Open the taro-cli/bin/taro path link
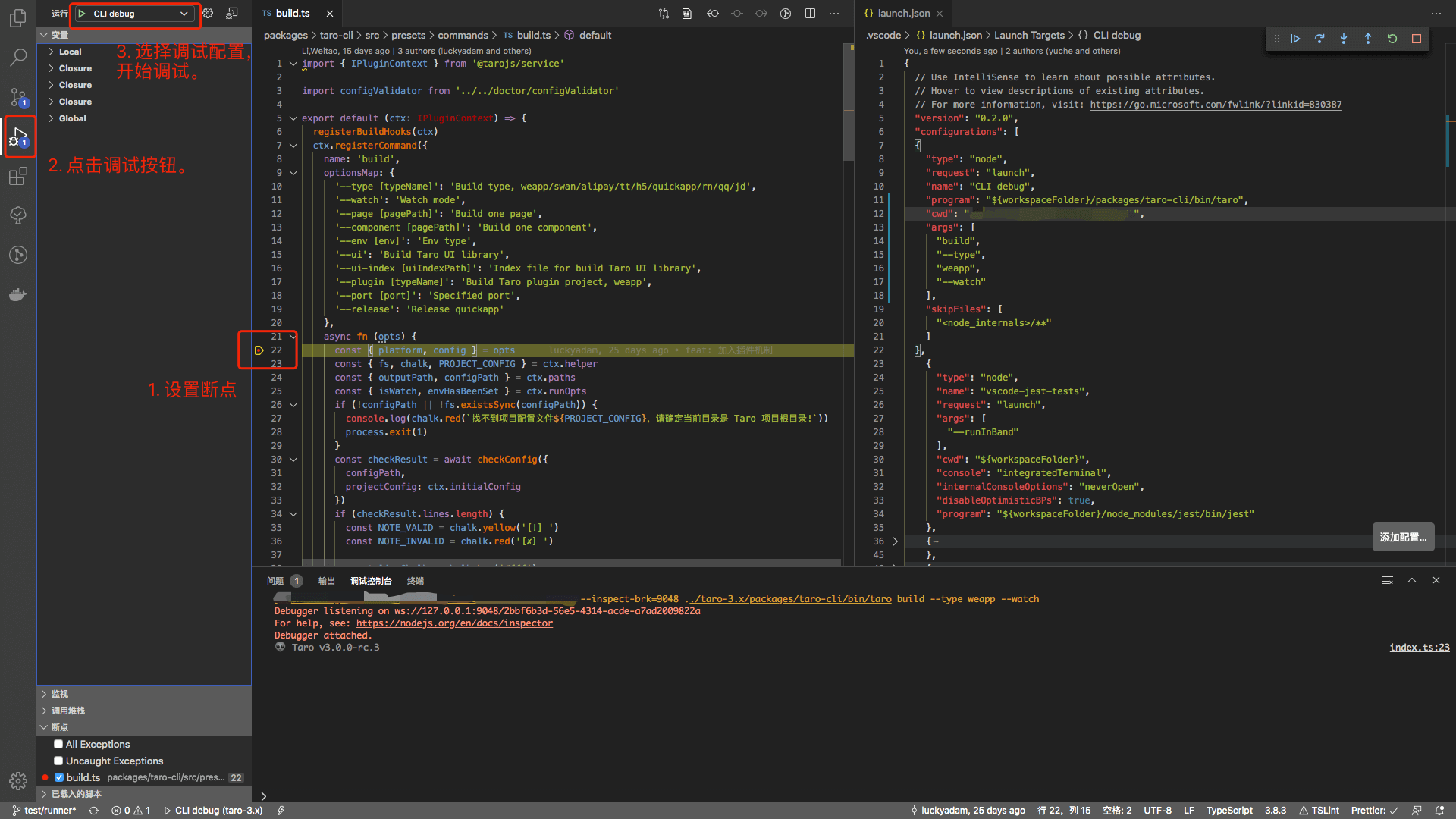Image resolution: width=1456 pixels, height=819 pixels. [788, 599]
